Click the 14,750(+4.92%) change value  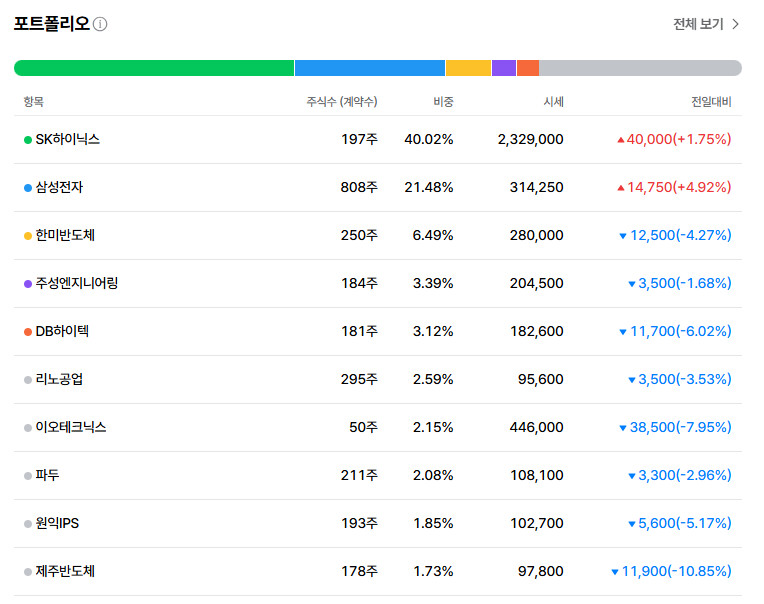(674, 187)
